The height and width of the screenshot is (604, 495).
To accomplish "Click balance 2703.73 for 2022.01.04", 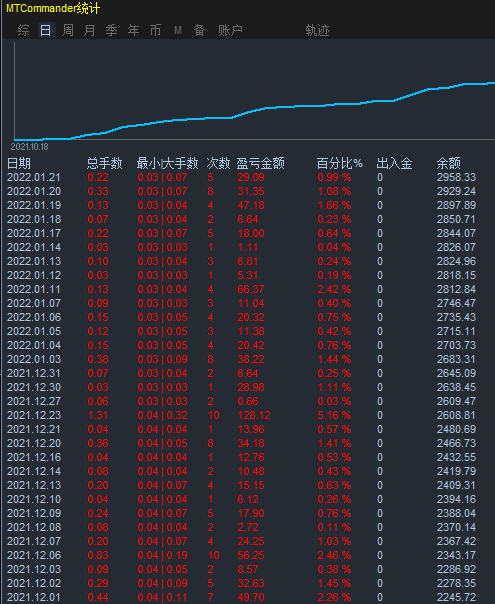I will pyautogui.click(x=456, y=346).
